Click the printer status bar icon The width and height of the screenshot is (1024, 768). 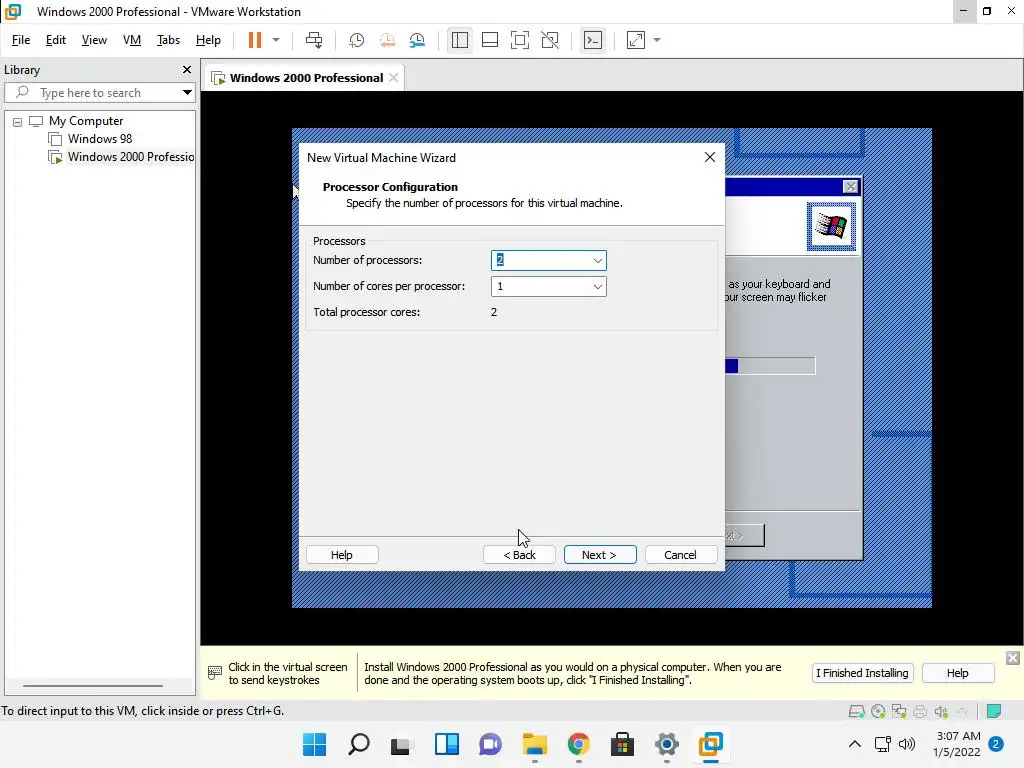(920, 711)
